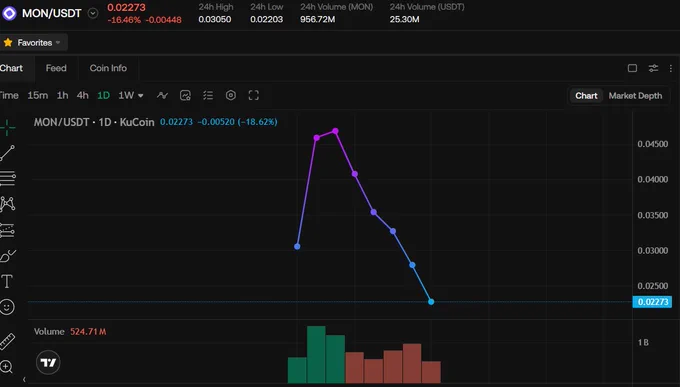680x387 pixels.
Task: Click the MON/USDT · 1D · KuCoin legend
Action: (94, 122)
